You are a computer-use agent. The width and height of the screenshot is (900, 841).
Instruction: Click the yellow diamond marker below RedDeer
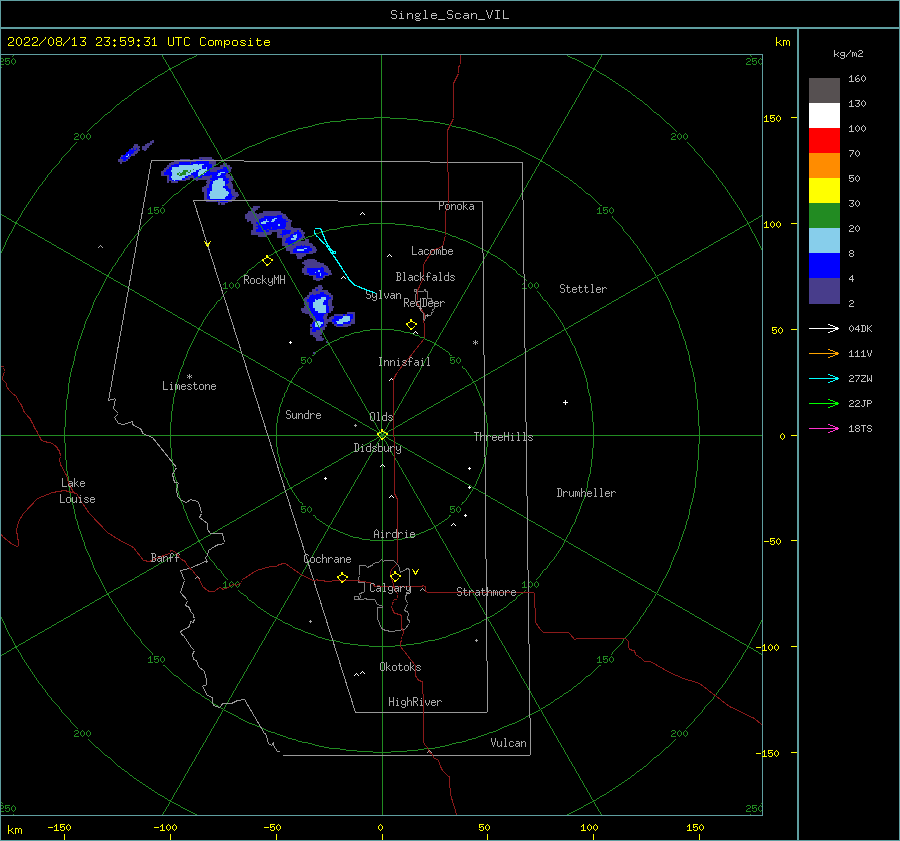(411, 325)
